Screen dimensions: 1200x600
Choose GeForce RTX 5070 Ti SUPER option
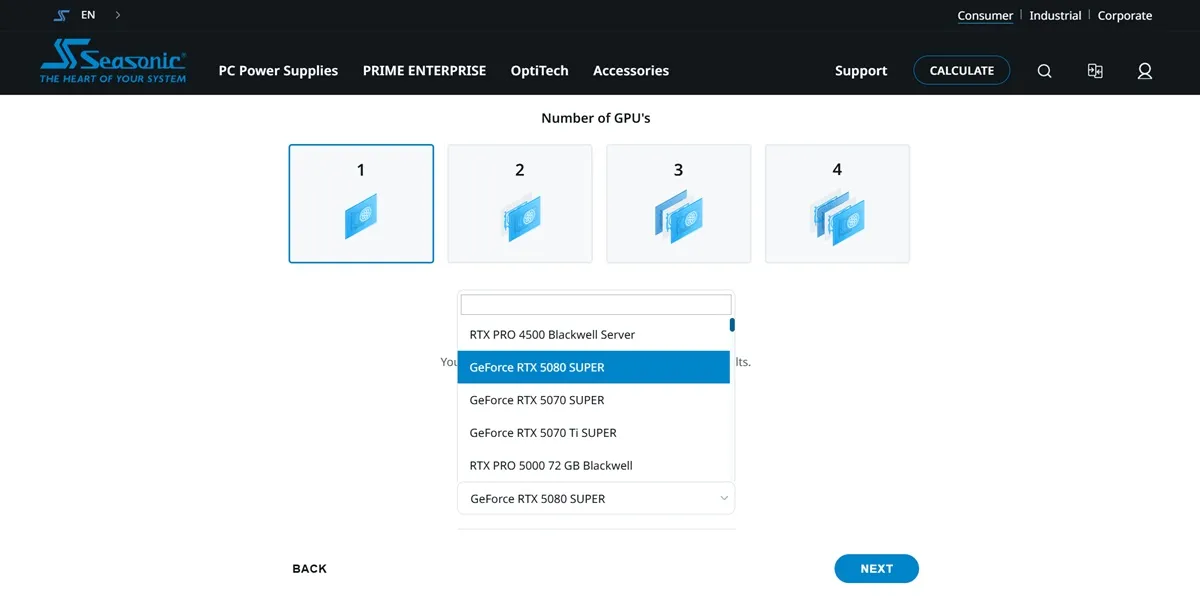594,433
